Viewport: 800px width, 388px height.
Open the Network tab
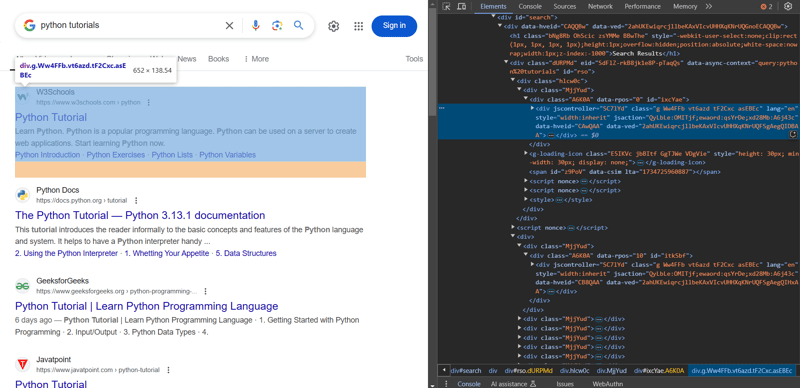coord(600,7)
